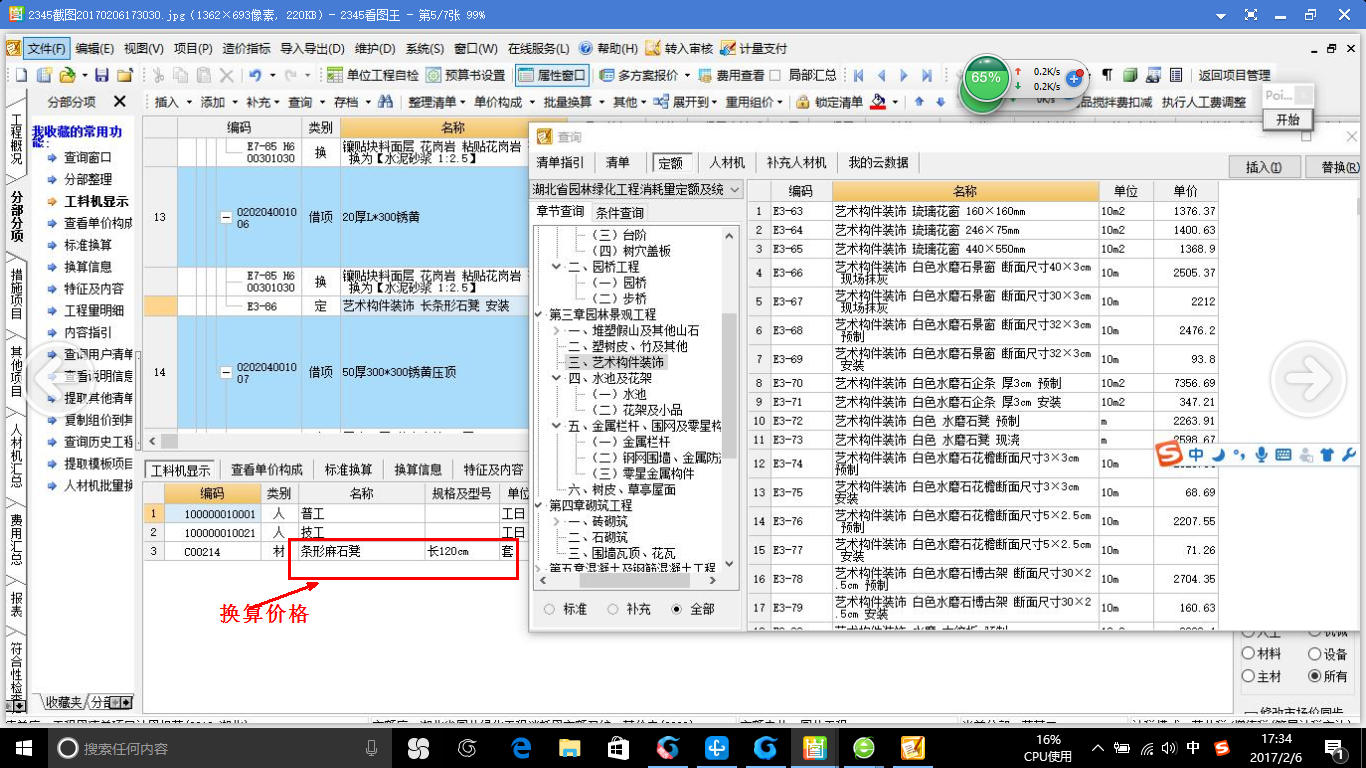The height and width of the screenshot is (768, 1366).
Task: Select the 补充 radio button
Action: click(x=612, y=609)
